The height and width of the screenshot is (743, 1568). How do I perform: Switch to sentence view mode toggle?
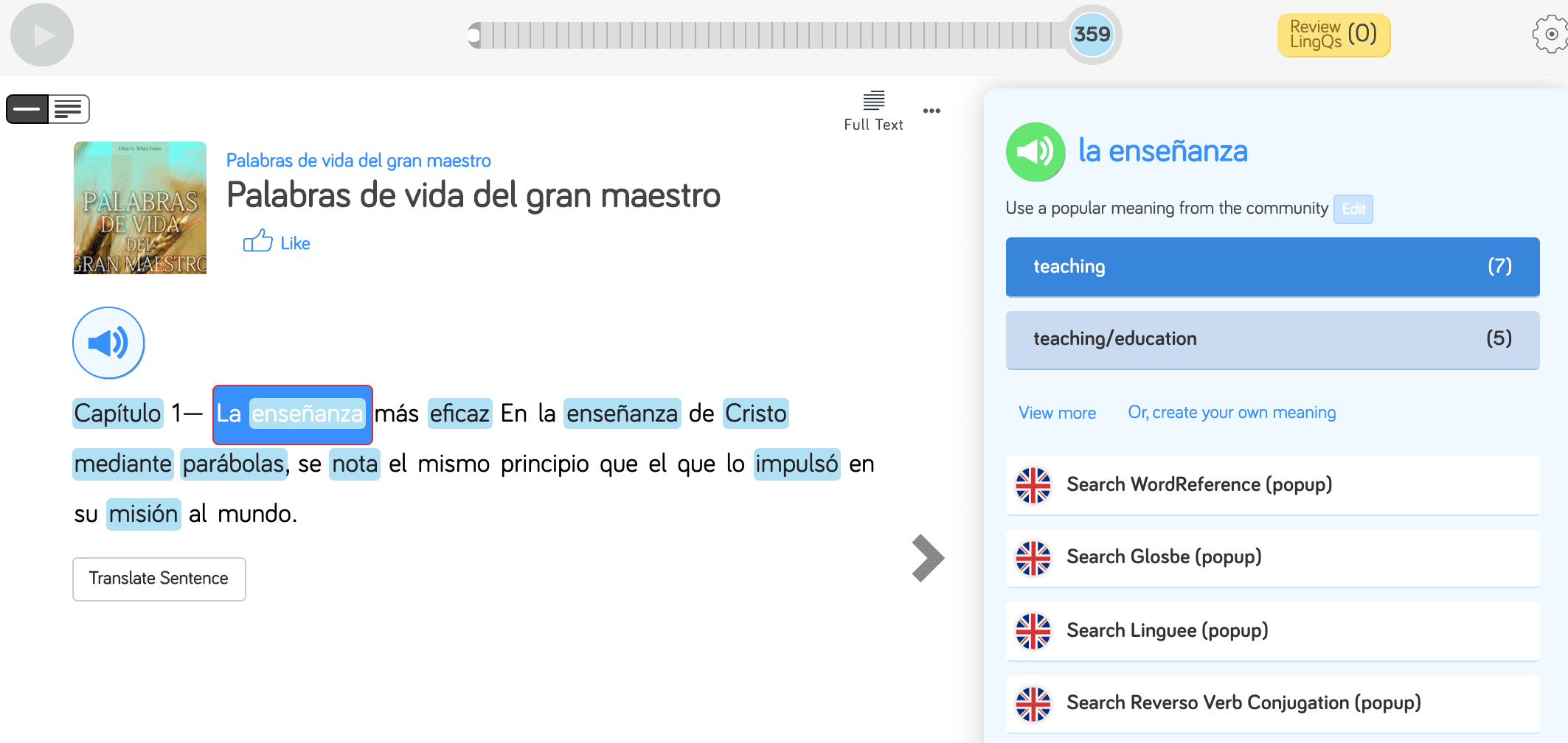click(27, 109)
